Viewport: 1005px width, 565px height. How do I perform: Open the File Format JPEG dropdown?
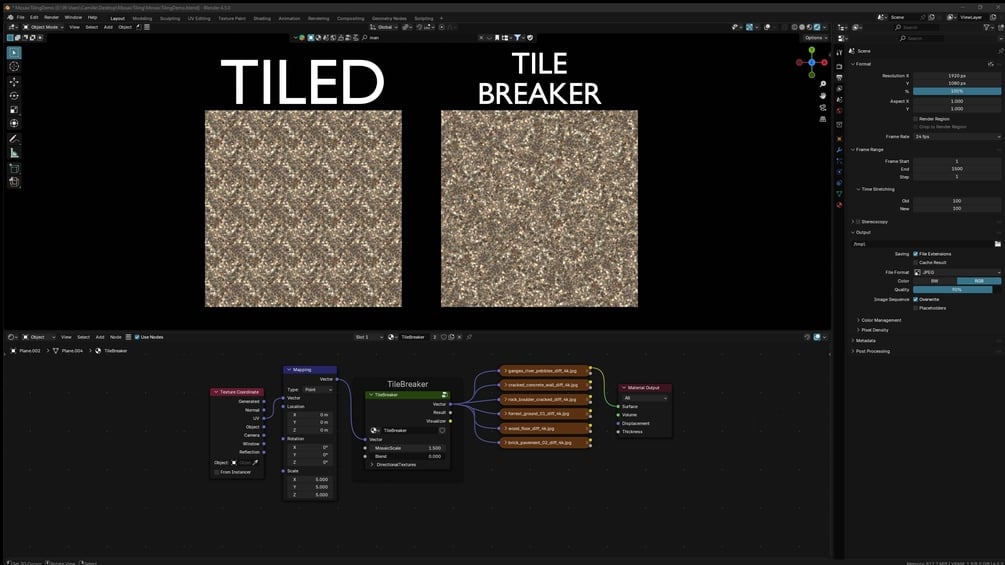click(957, 273)
